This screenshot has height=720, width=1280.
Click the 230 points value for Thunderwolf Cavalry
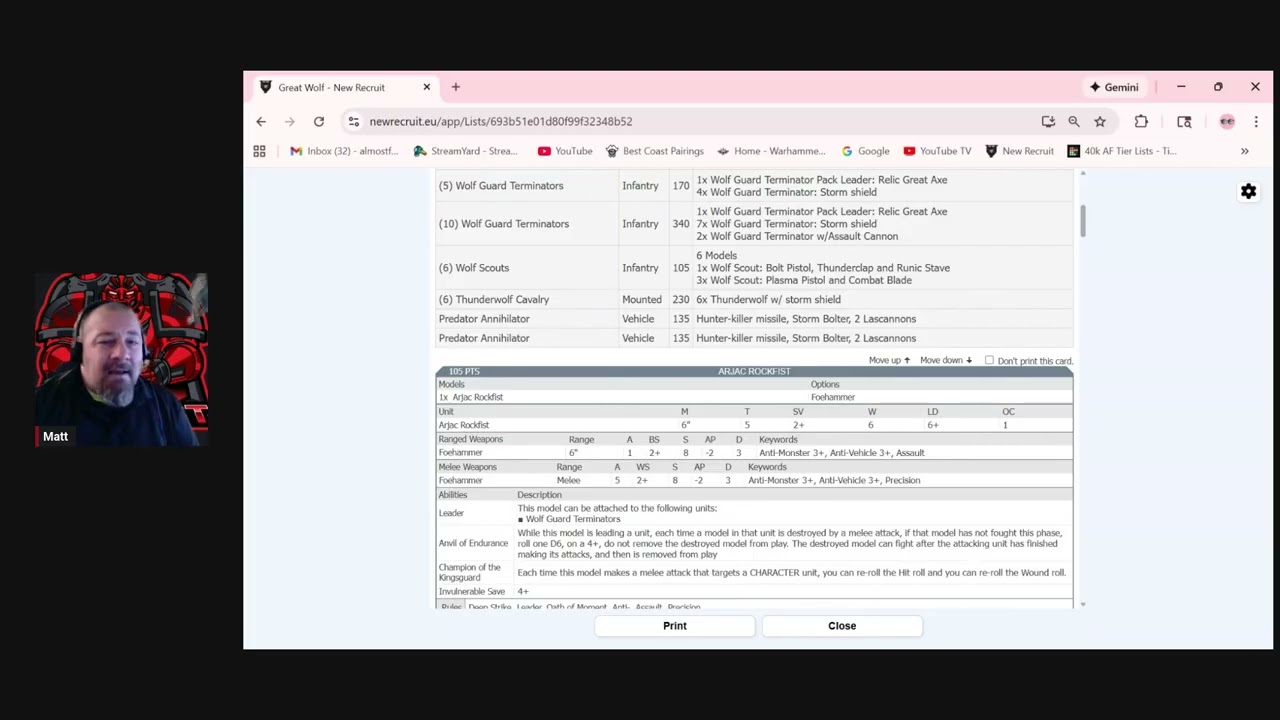(x=681, y=299)
